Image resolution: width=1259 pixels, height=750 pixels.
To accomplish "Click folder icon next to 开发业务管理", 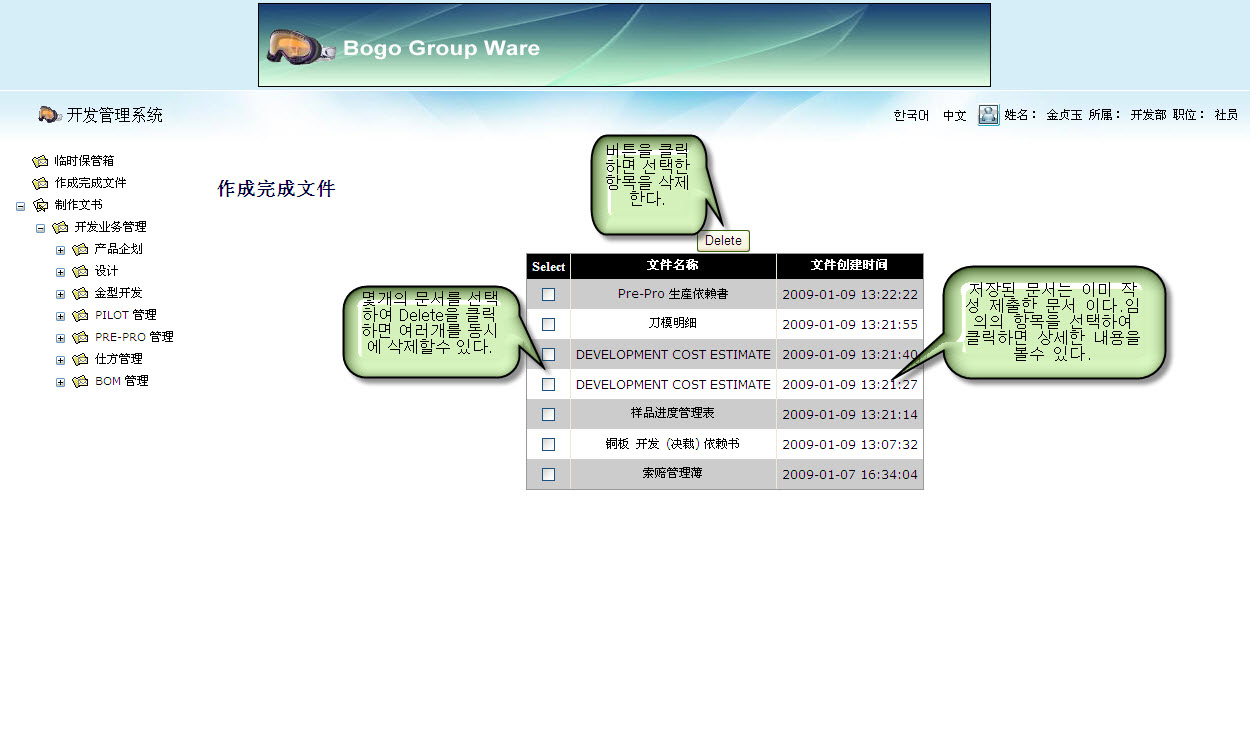I will [x=60, y=227].
